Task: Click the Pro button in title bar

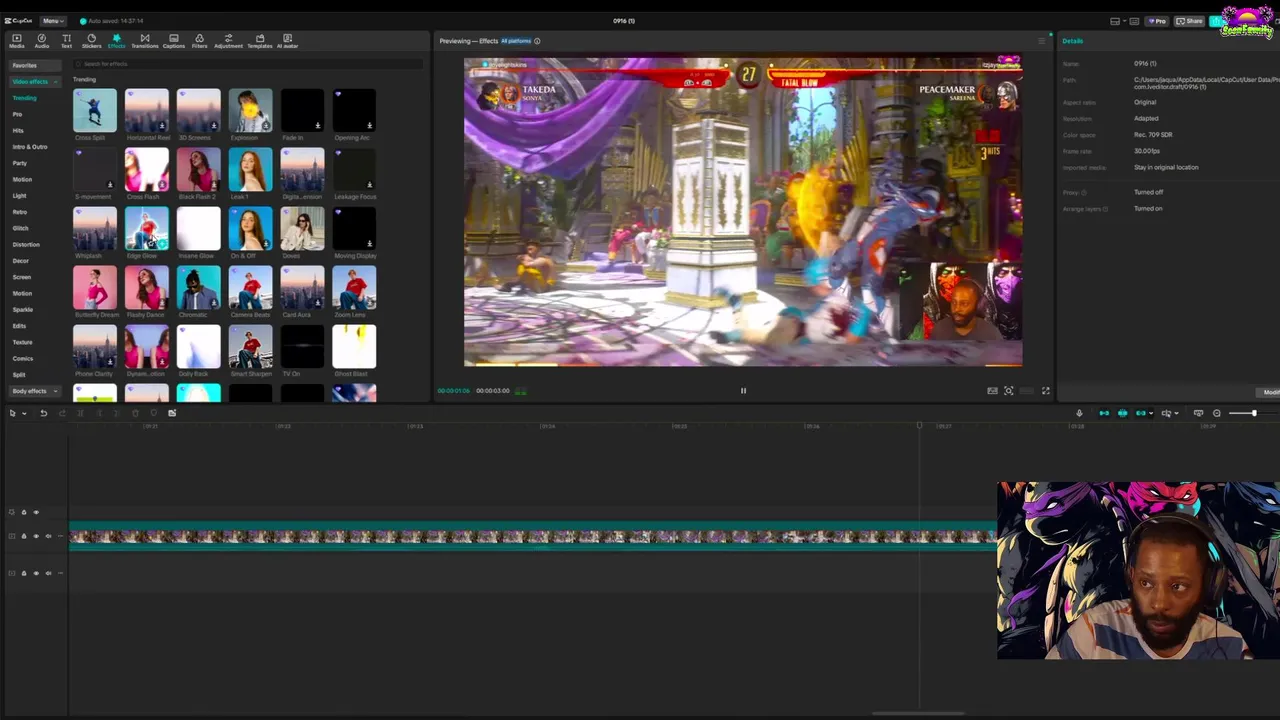Action: pyautogui.click(x=1157, y=21)
